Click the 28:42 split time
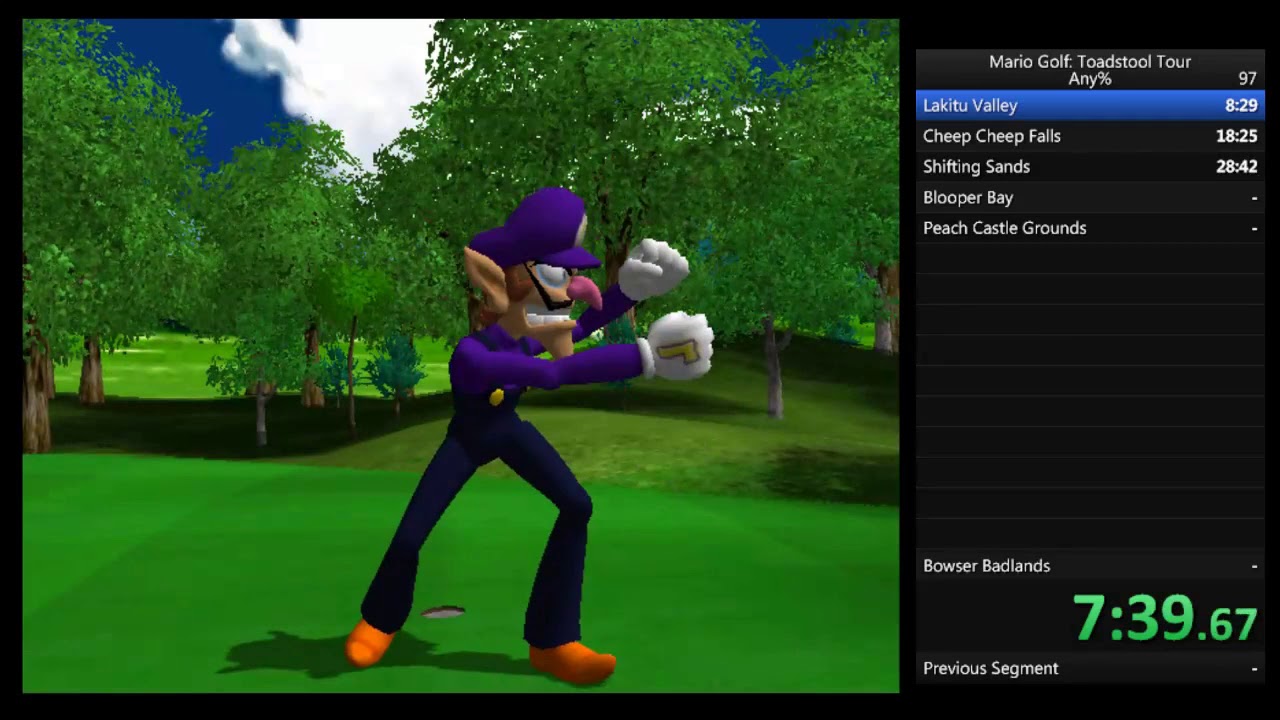Image resolution: width=1280 pixels, height=720 pixels. pos(1237,167)
